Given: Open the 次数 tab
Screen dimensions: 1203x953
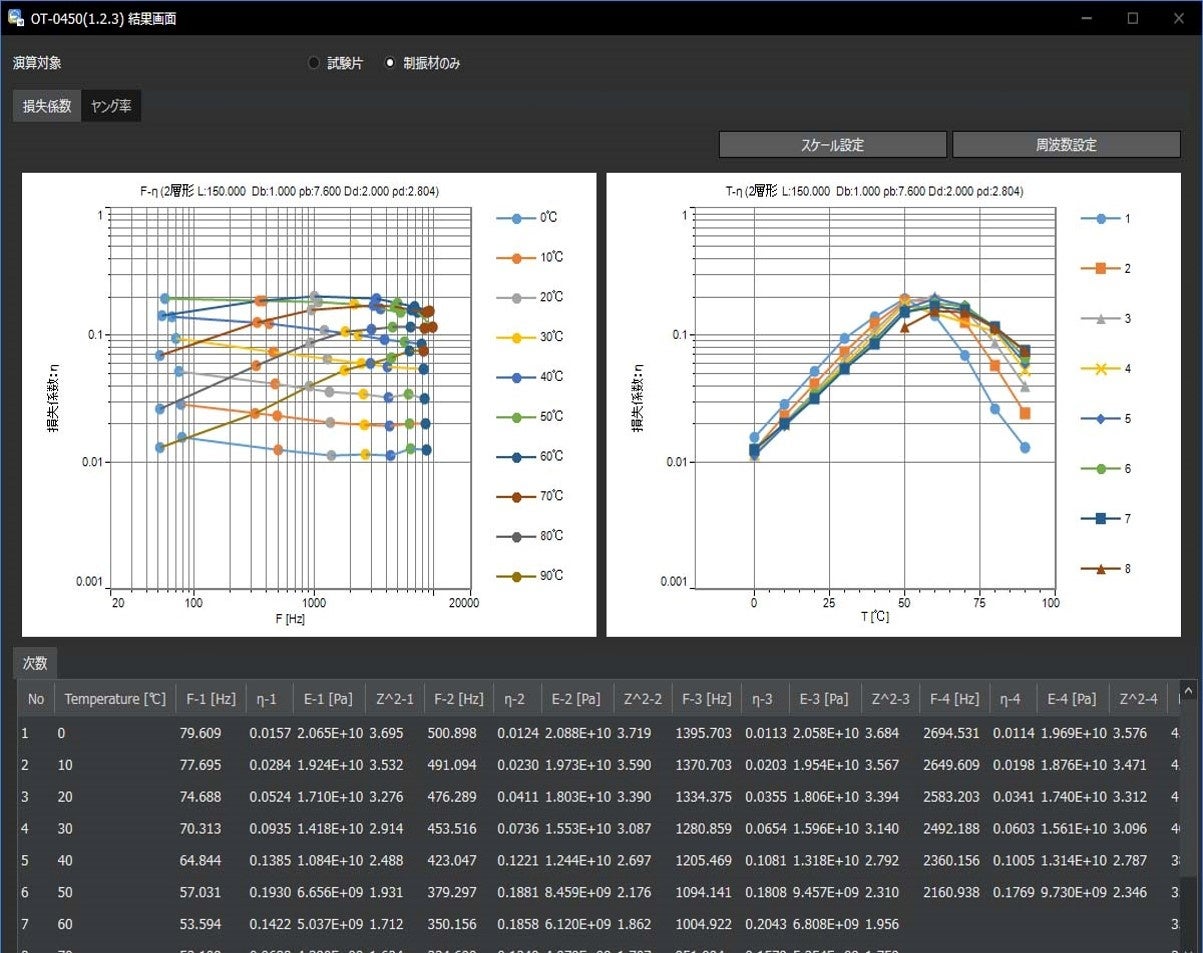Looking at the screenshot, I should click(36, 663).
